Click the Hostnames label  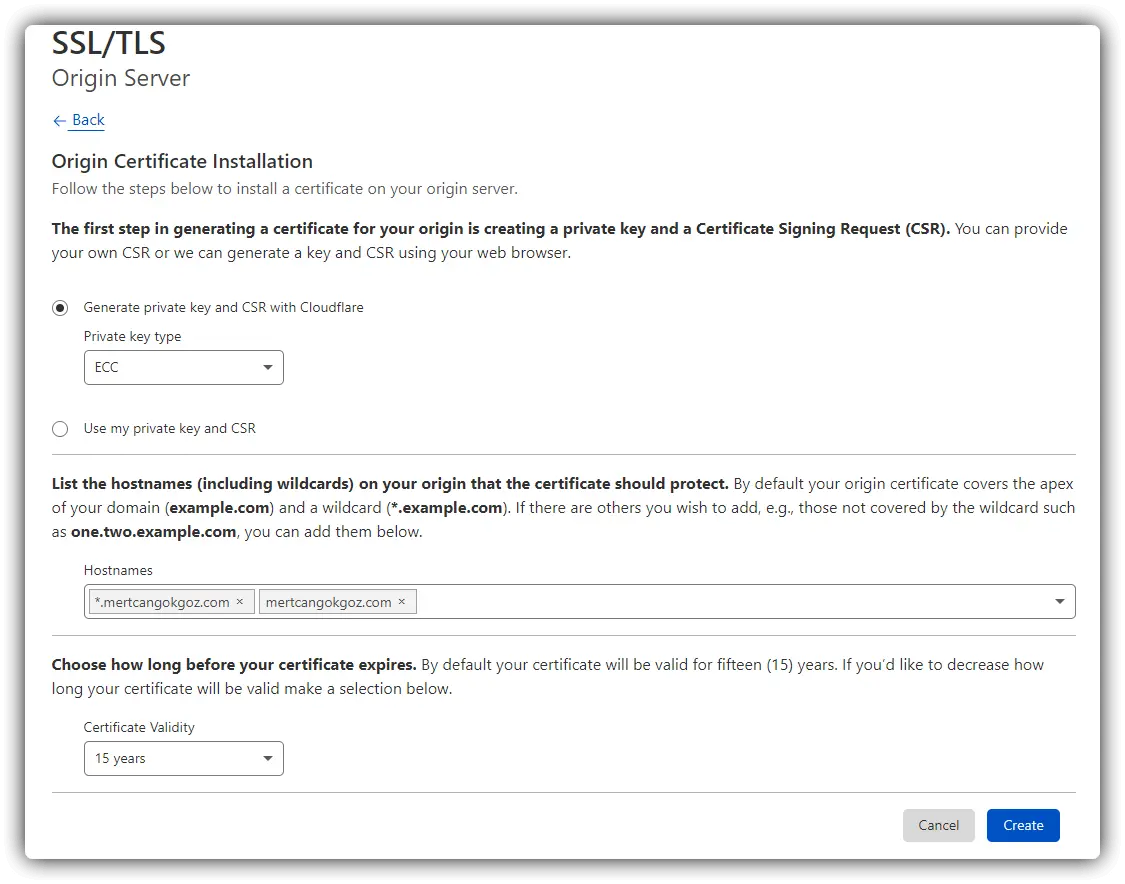tap(118, 570)
